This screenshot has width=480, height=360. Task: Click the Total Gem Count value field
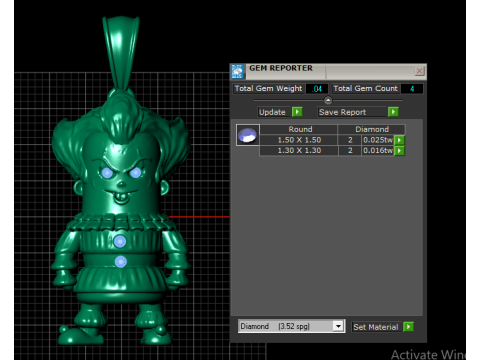[x=412, y=89]
